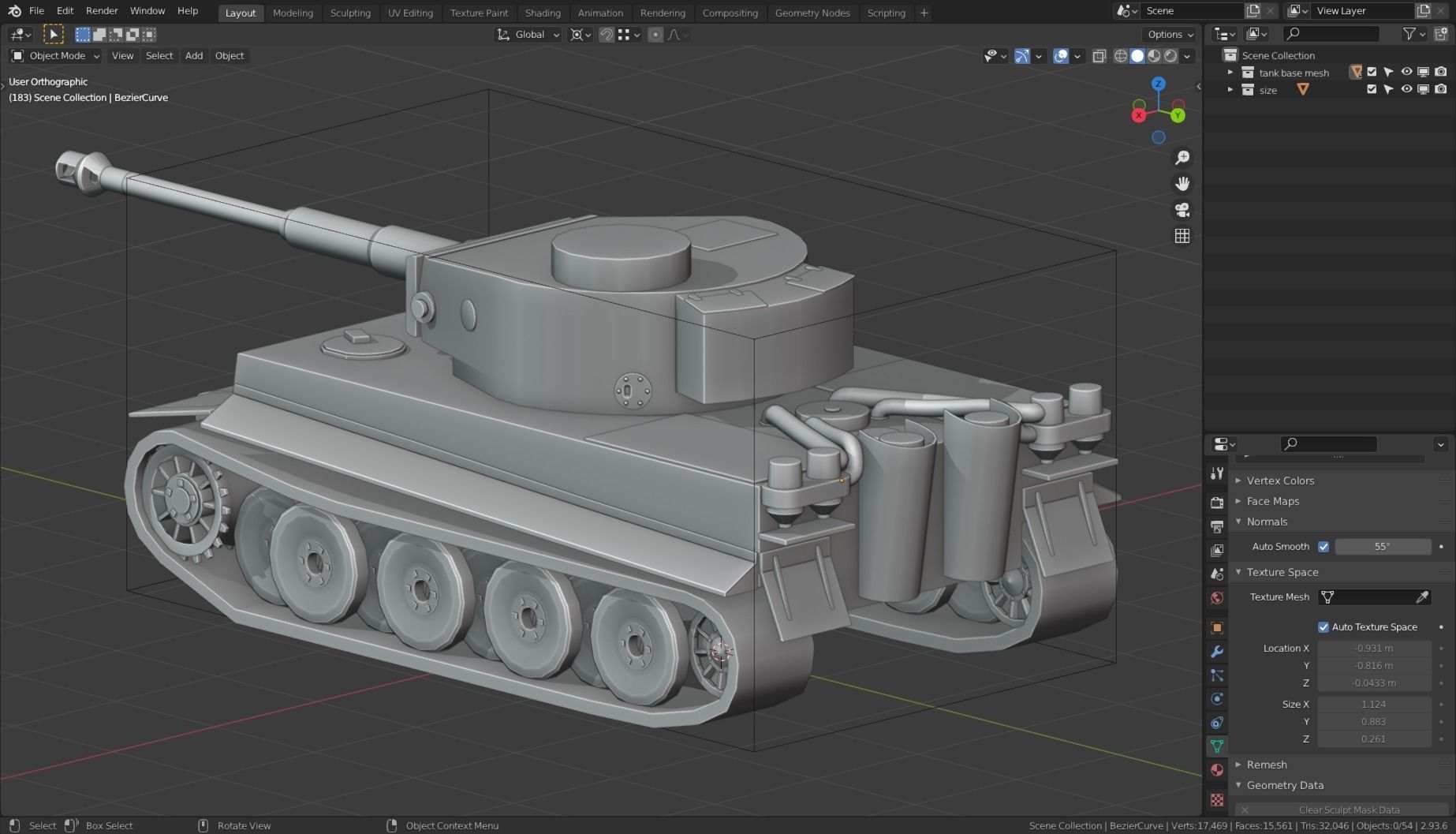The height and width of the screenshot is (834, 1456).
Task: Switch to the Sculpting workspace tab
Action: click(350, 13)
